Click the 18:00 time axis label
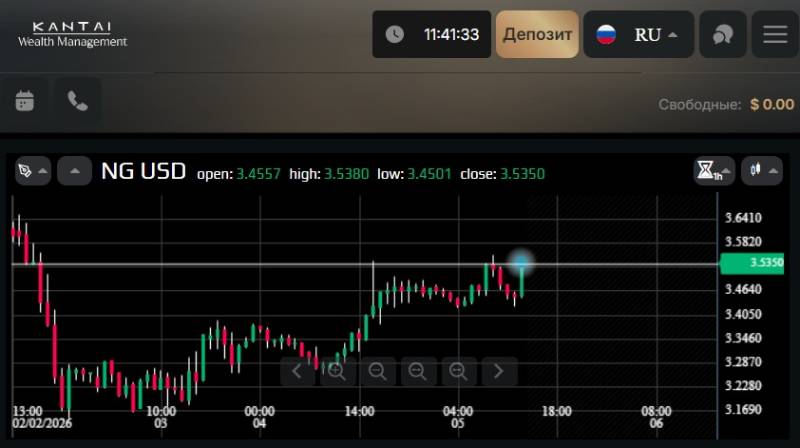The width and height of the screenshot is (800, 448). (557, 411)
